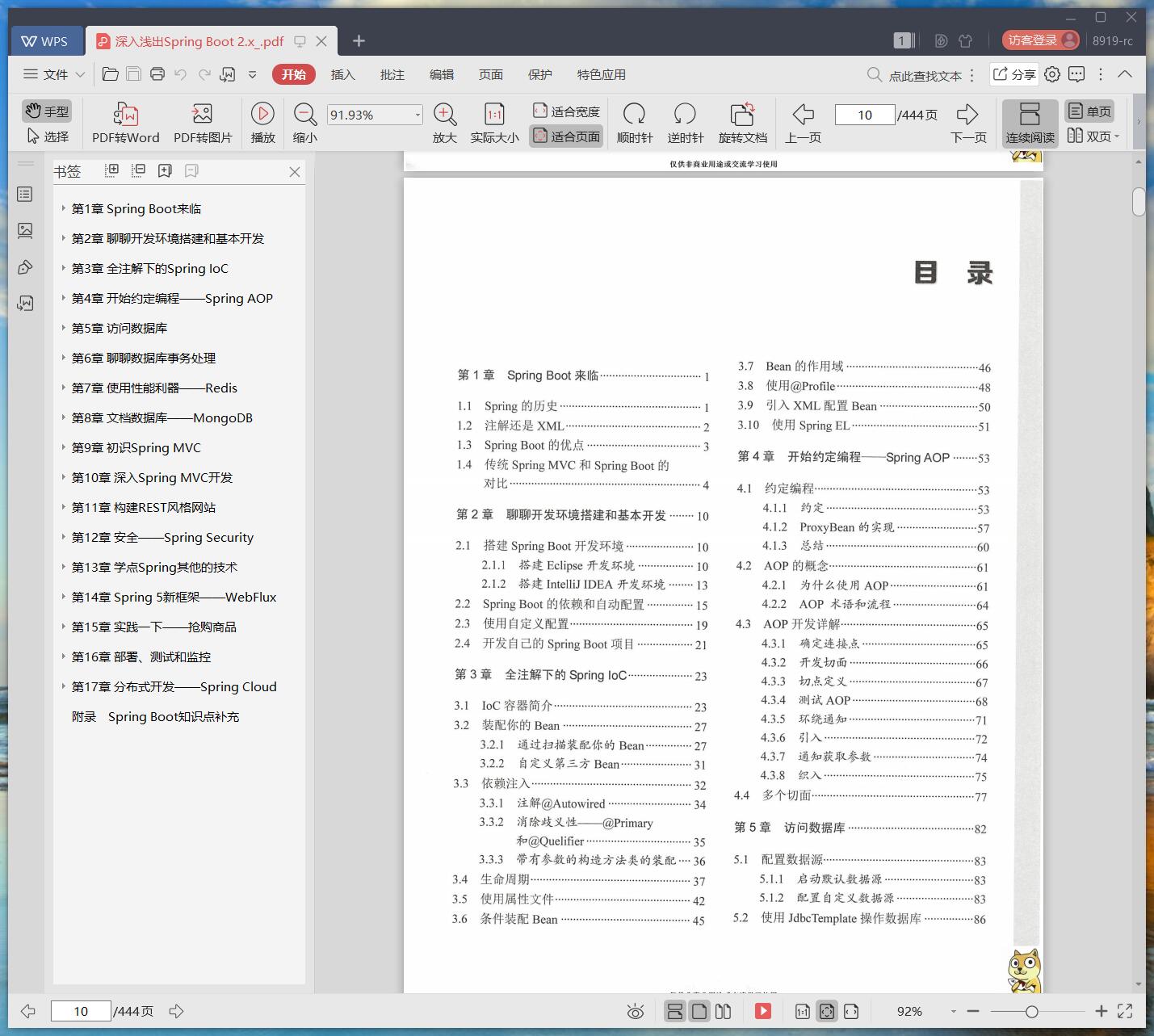
Task: Toggle fit width icon in status bar
Action: pos(850,1011)
